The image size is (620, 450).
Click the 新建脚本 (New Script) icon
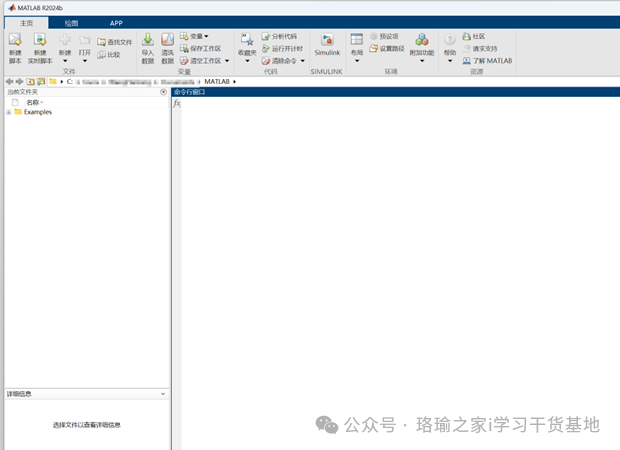(x=15, y=40)
